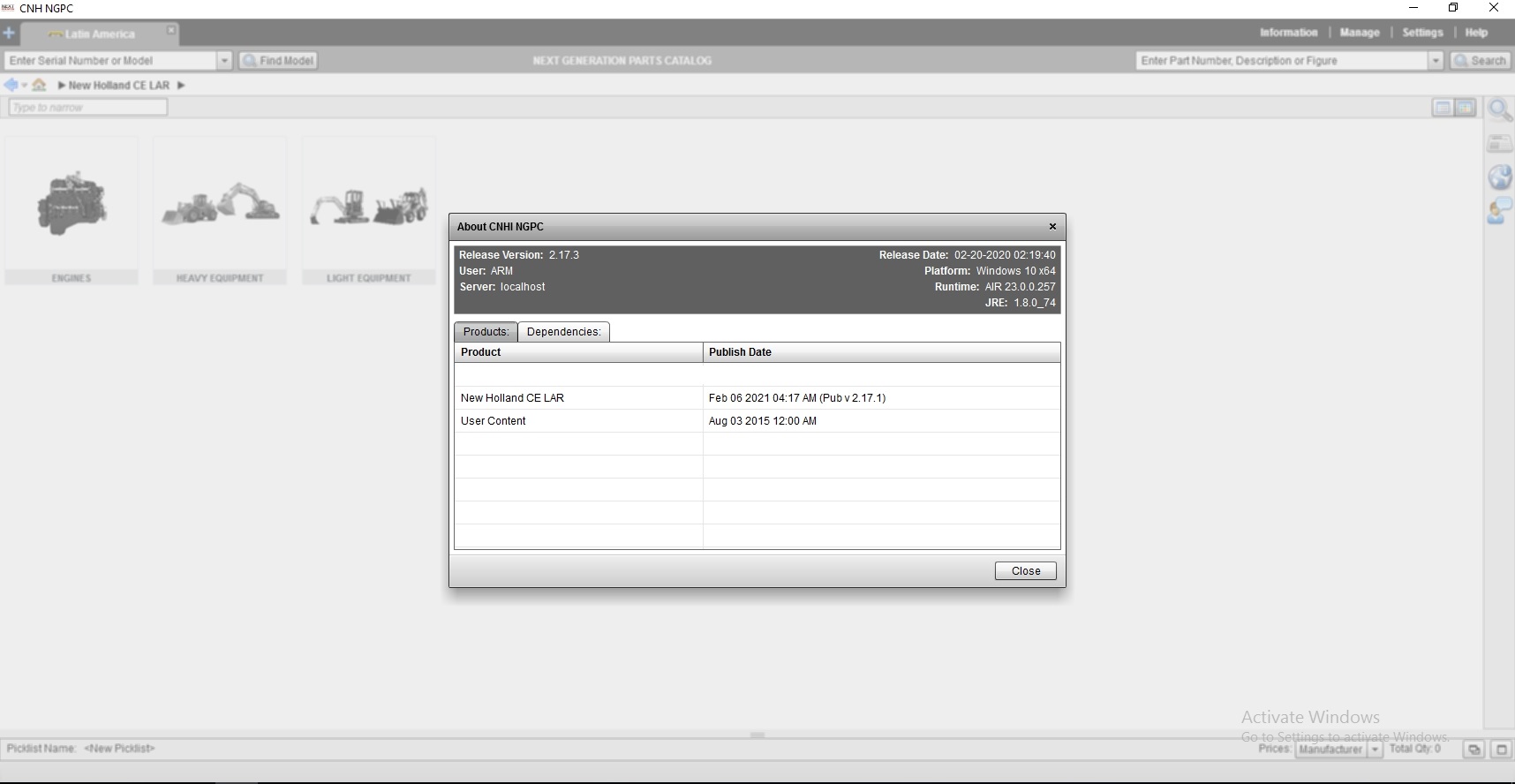Go back with the blue arrow icon
1515x784 pixels.
click(11, 86)
